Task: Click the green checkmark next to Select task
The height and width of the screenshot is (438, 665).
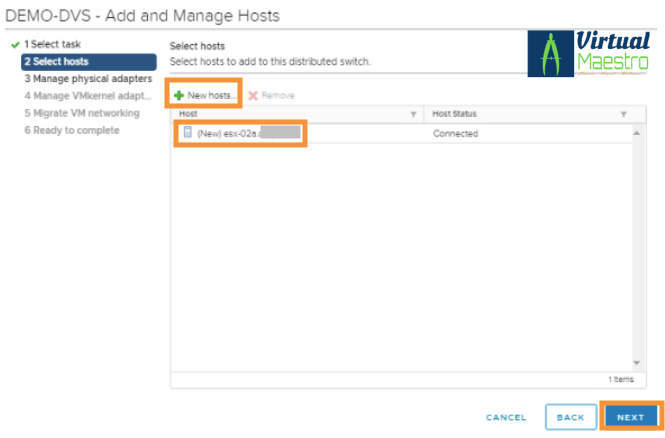Action: point(14,45)
